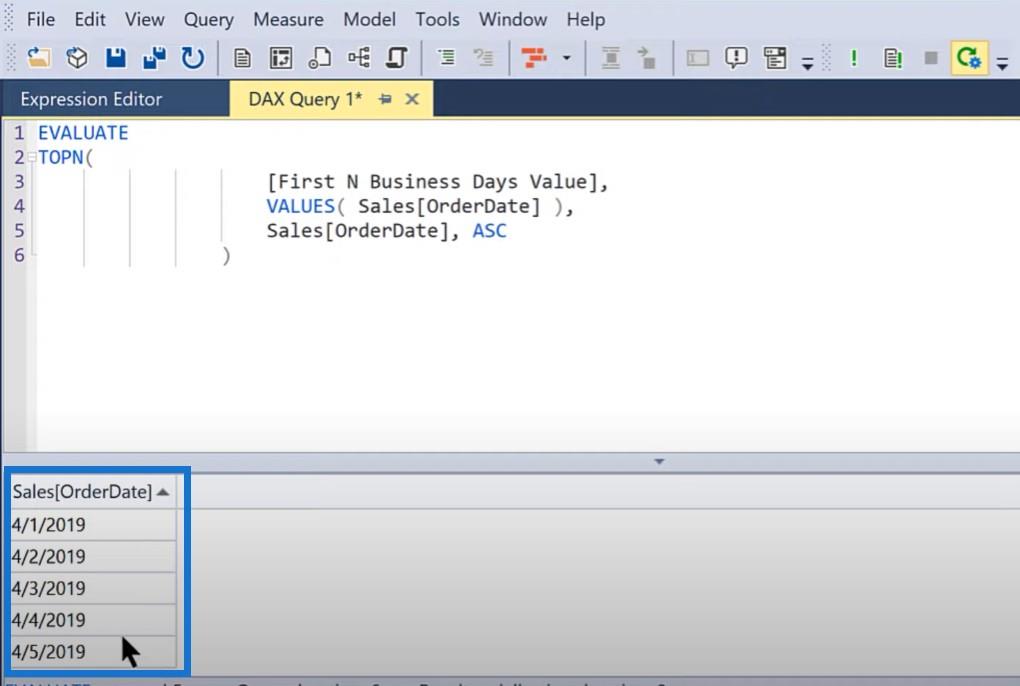Click the VALUES function on line 4
Image resolution: width=1020 pixels, height=686 pixels.
(x=301, y=206)
